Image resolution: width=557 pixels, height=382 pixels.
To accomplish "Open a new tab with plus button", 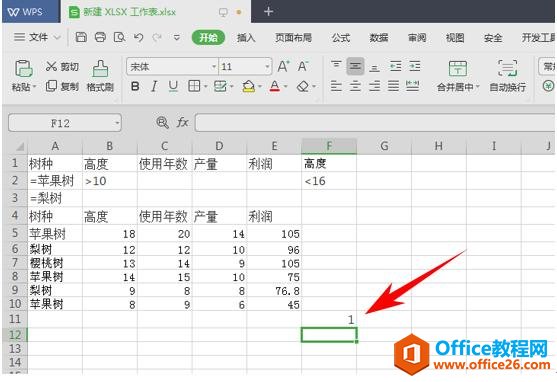I will (269, 12).
